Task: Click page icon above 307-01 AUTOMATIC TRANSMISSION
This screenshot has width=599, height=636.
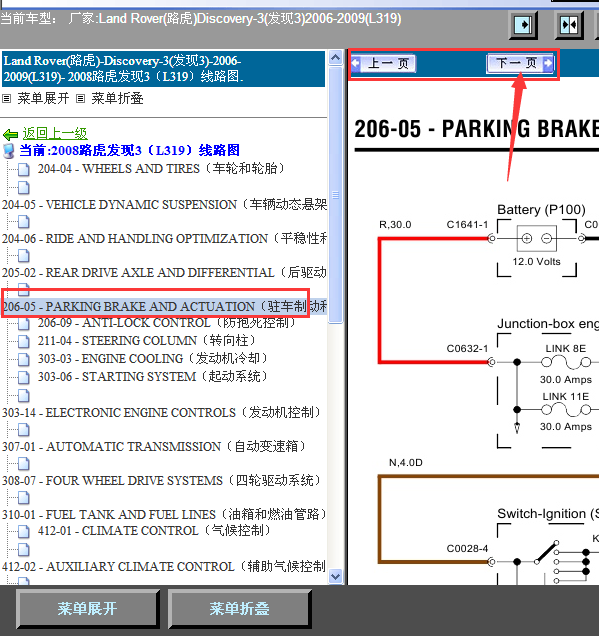Action: click(x=24, y=430)
